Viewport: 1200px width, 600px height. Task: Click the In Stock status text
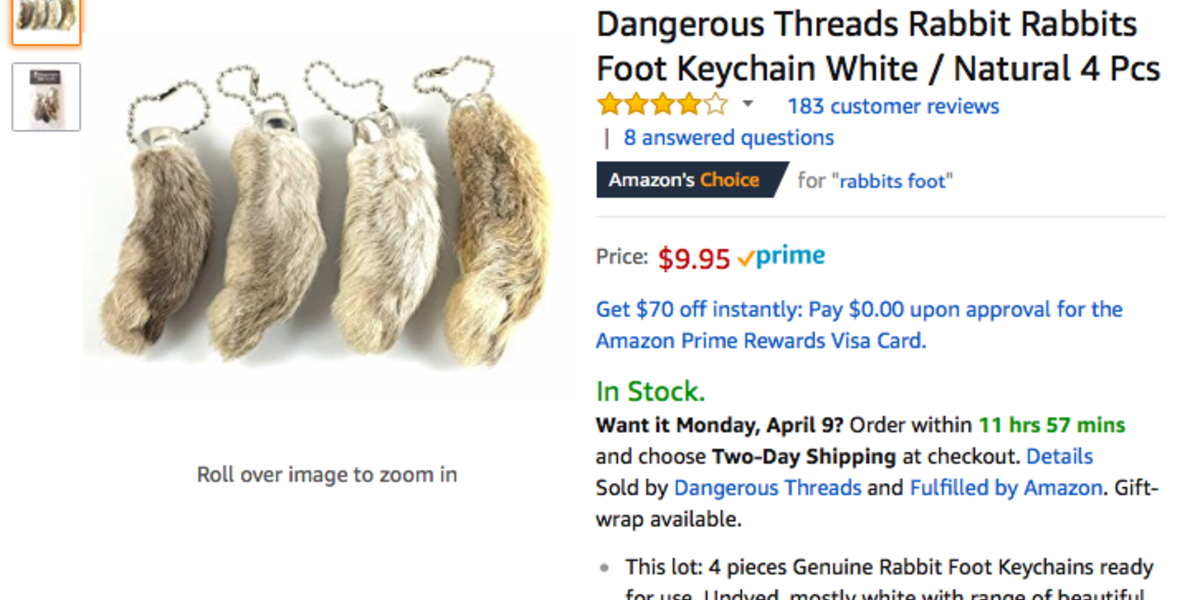click(650, 391)
